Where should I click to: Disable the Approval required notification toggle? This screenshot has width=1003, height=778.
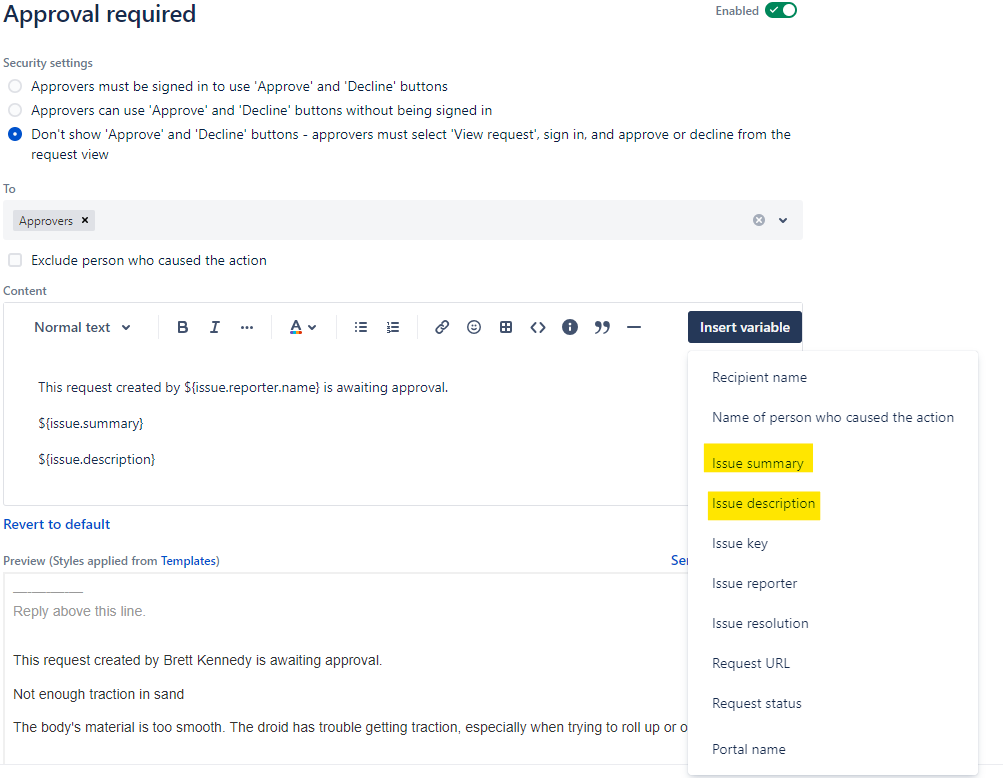point(781,11)
